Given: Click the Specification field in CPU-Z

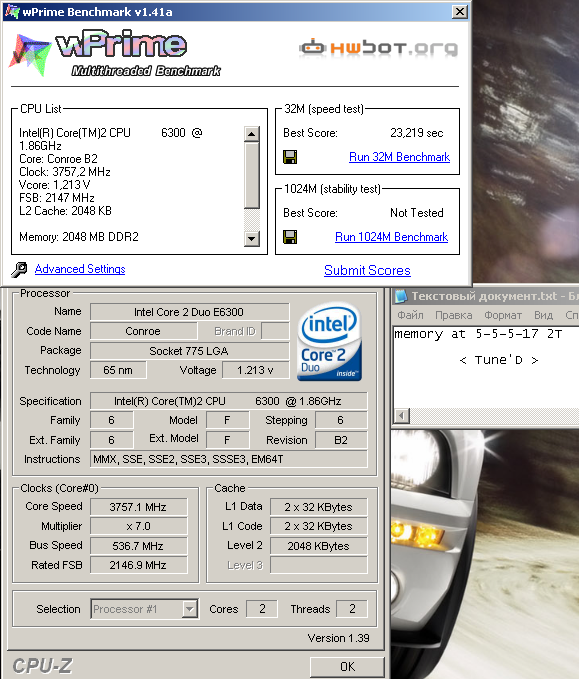Looking at the screenshot, I should pos(228,401).
